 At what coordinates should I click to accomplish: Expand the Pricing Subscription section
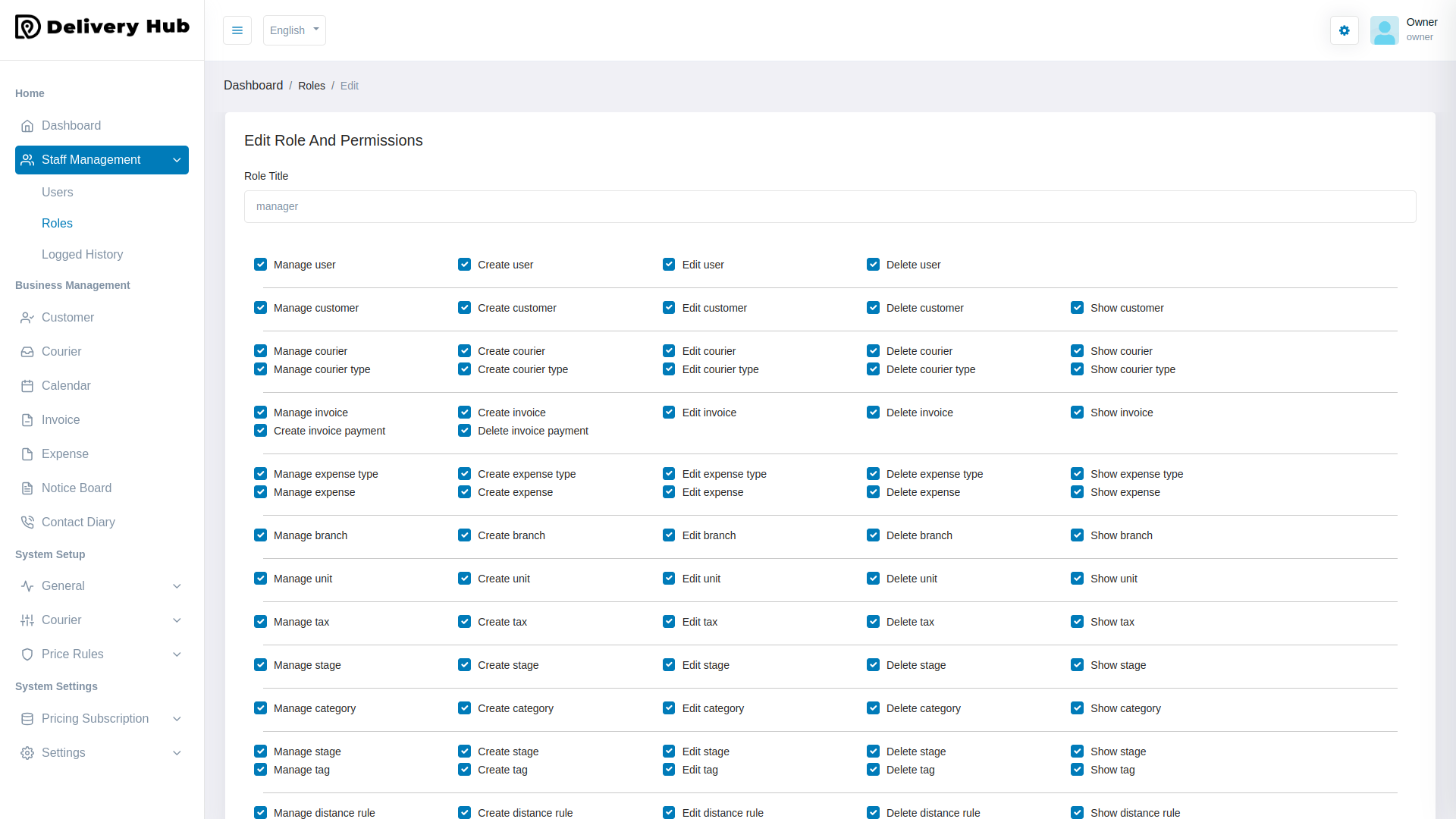point(101,718)
